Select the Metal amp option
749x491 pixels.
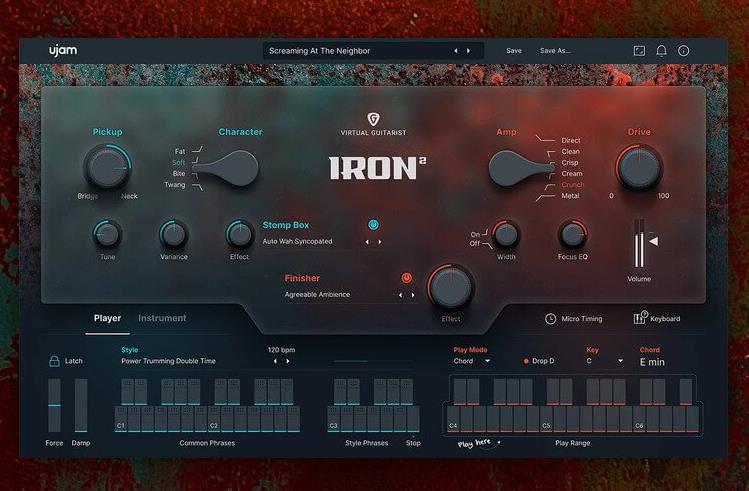[x=570, y=196]
